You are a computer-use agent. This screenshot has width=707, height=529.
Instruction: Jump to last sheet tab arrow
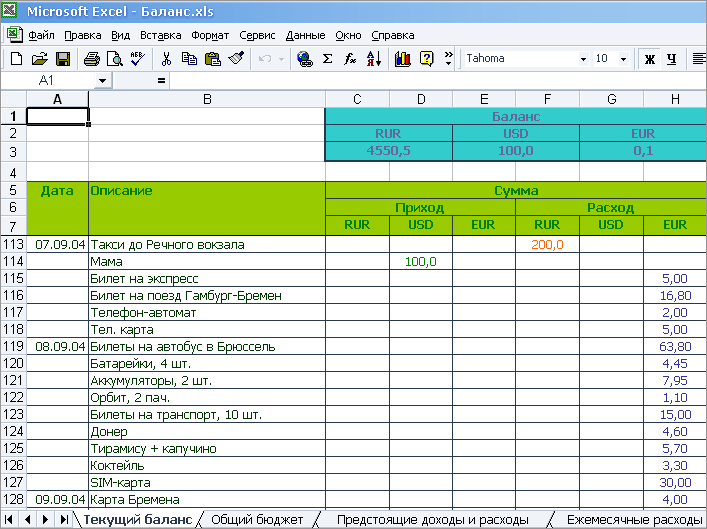pos(64,520)
